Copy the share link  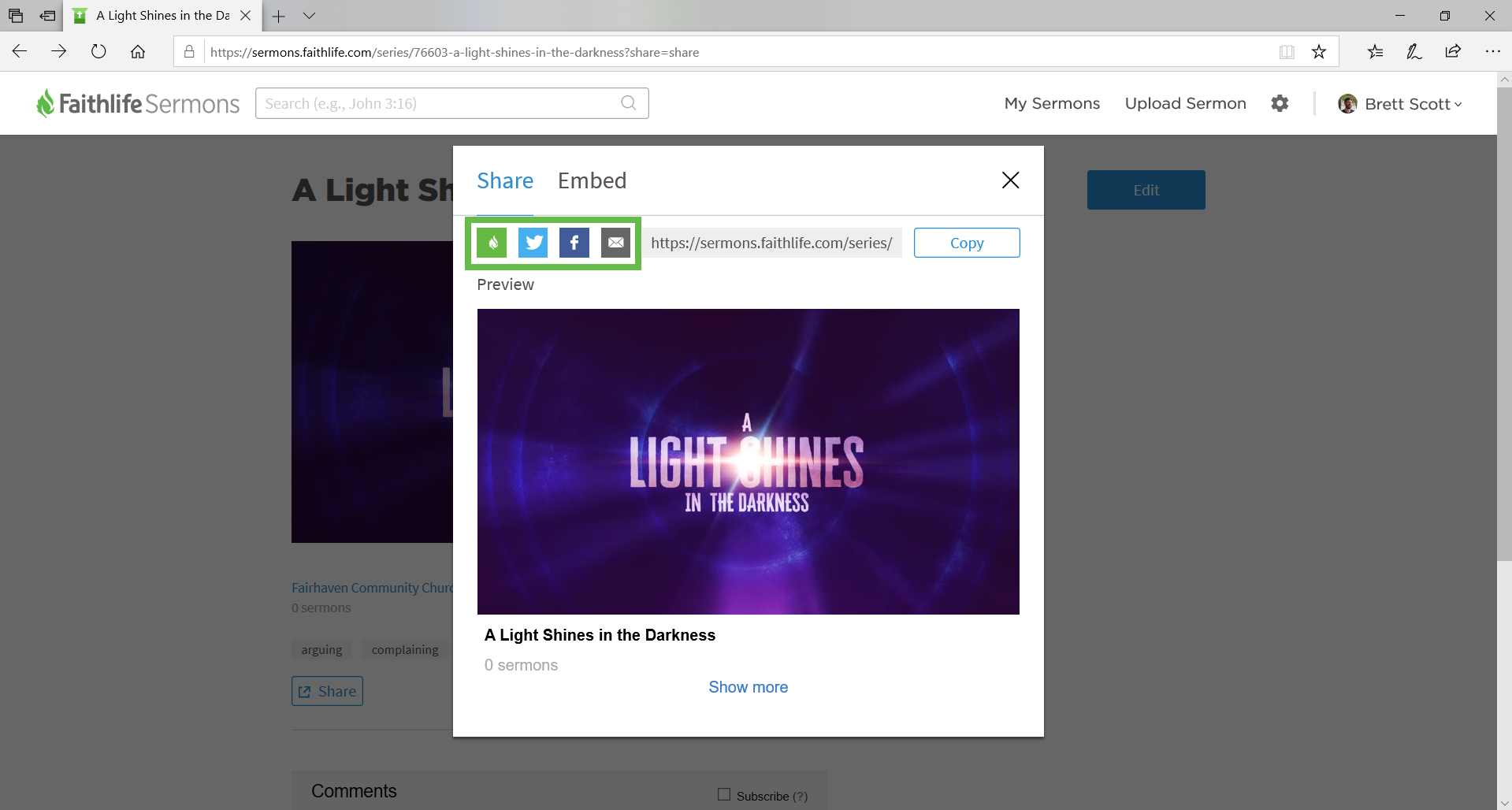click(x=967, y=243)
